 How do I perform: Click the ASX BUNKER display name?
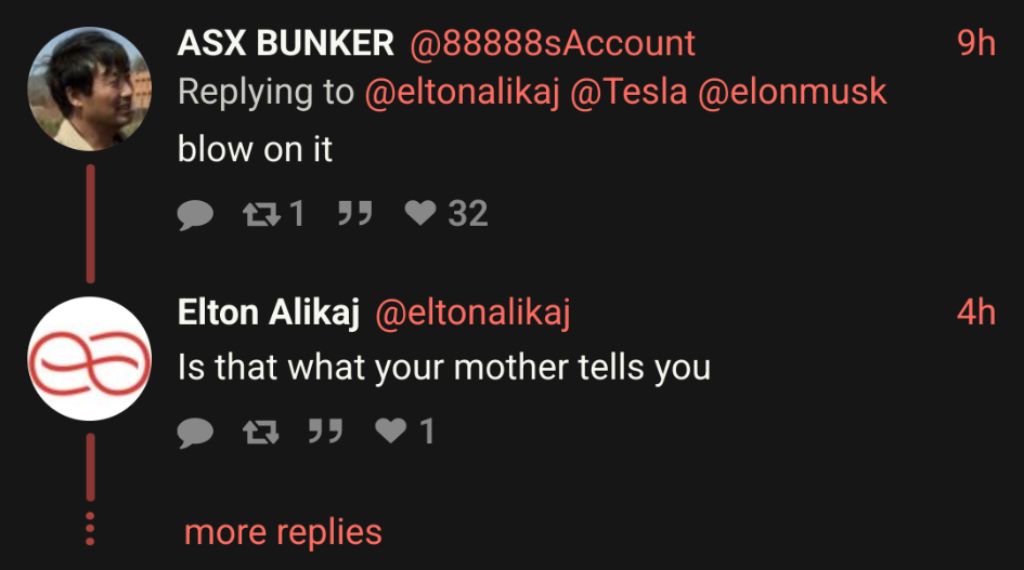coord(286,43)
